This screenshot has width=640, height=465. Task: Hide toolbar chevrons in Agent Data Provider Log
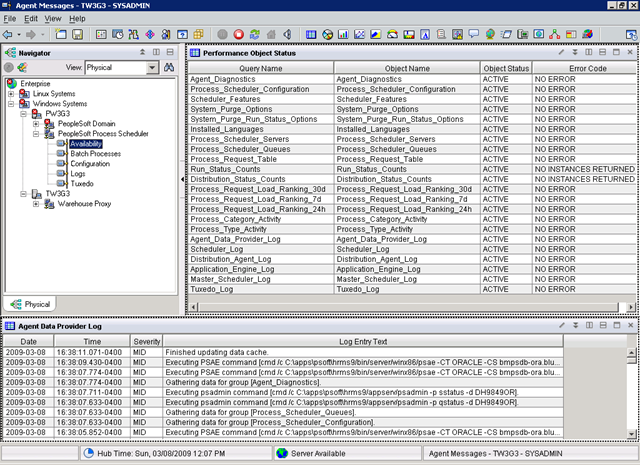[x=576, y=325]
